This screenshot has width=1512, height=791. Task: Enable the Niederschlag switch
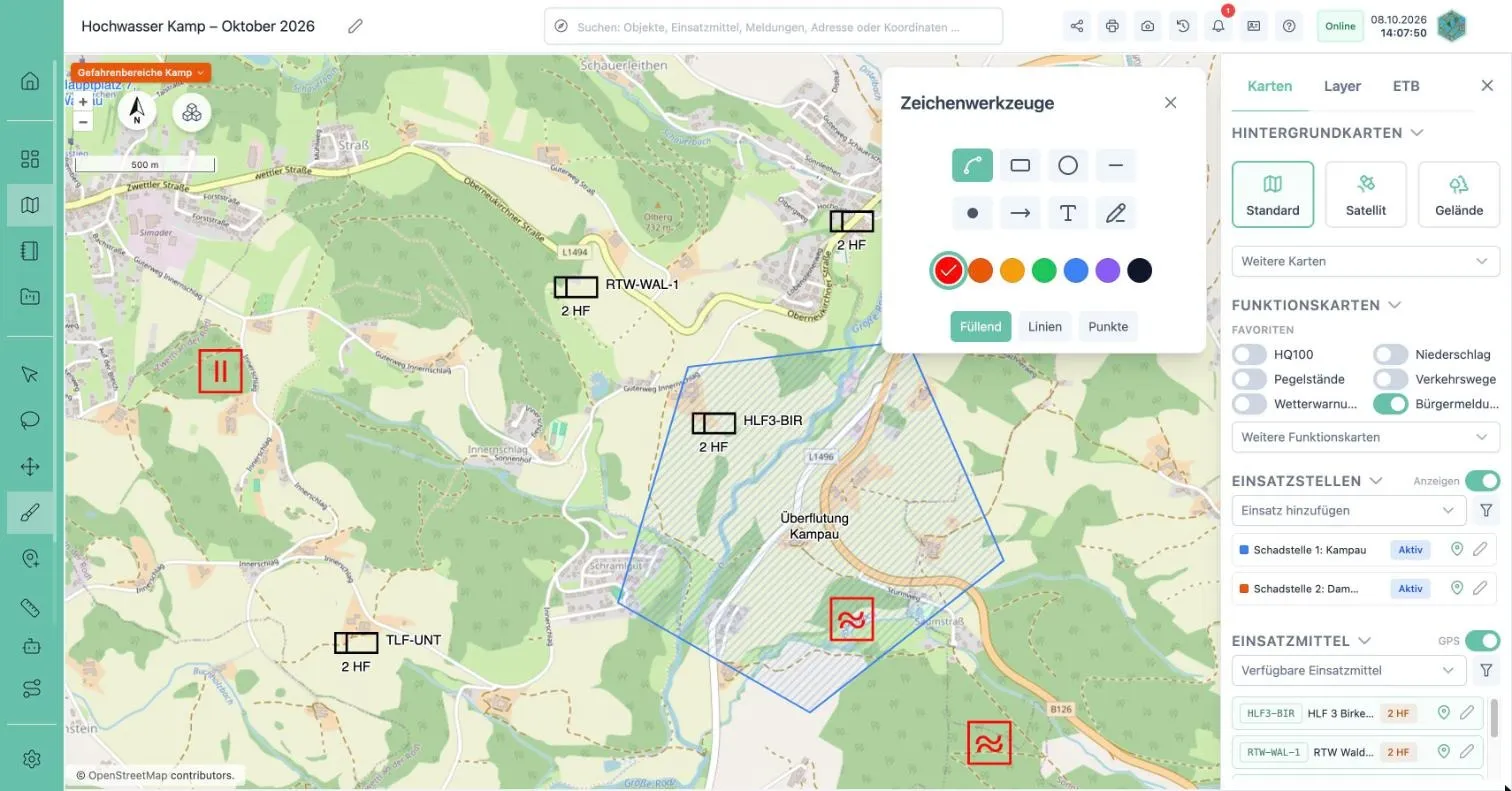(1390, 354)
